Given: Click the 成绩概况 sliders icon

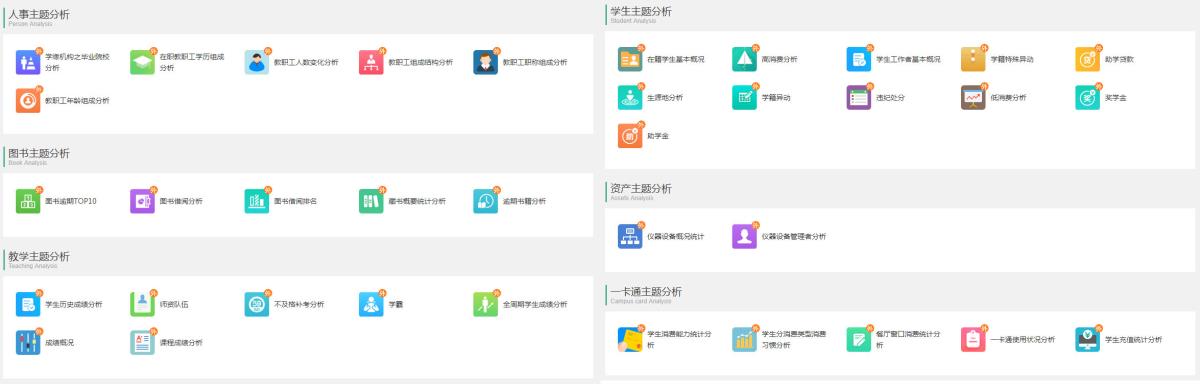Looking at the screenshot, I should [28, 342].
